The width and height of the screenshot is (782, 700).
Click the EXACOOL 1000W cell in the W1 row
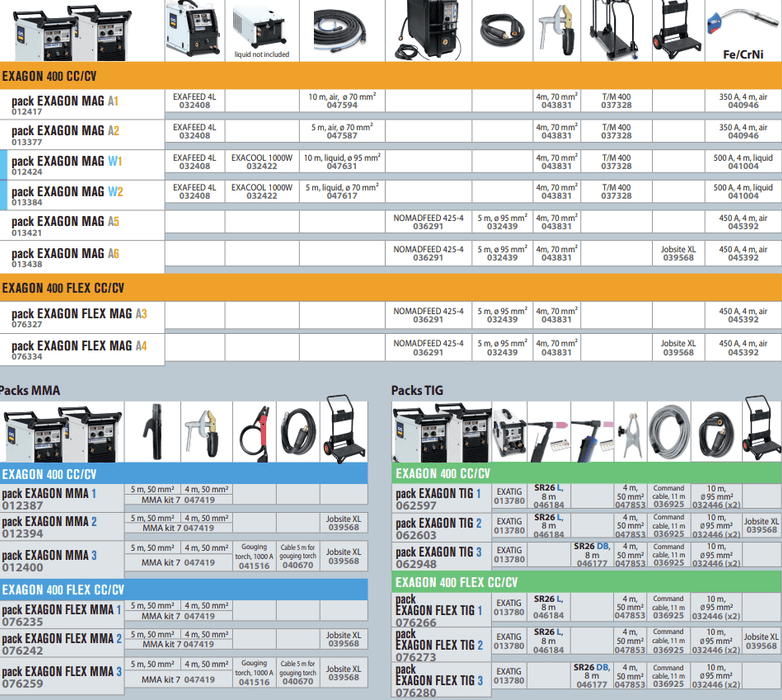coord(262,162)
